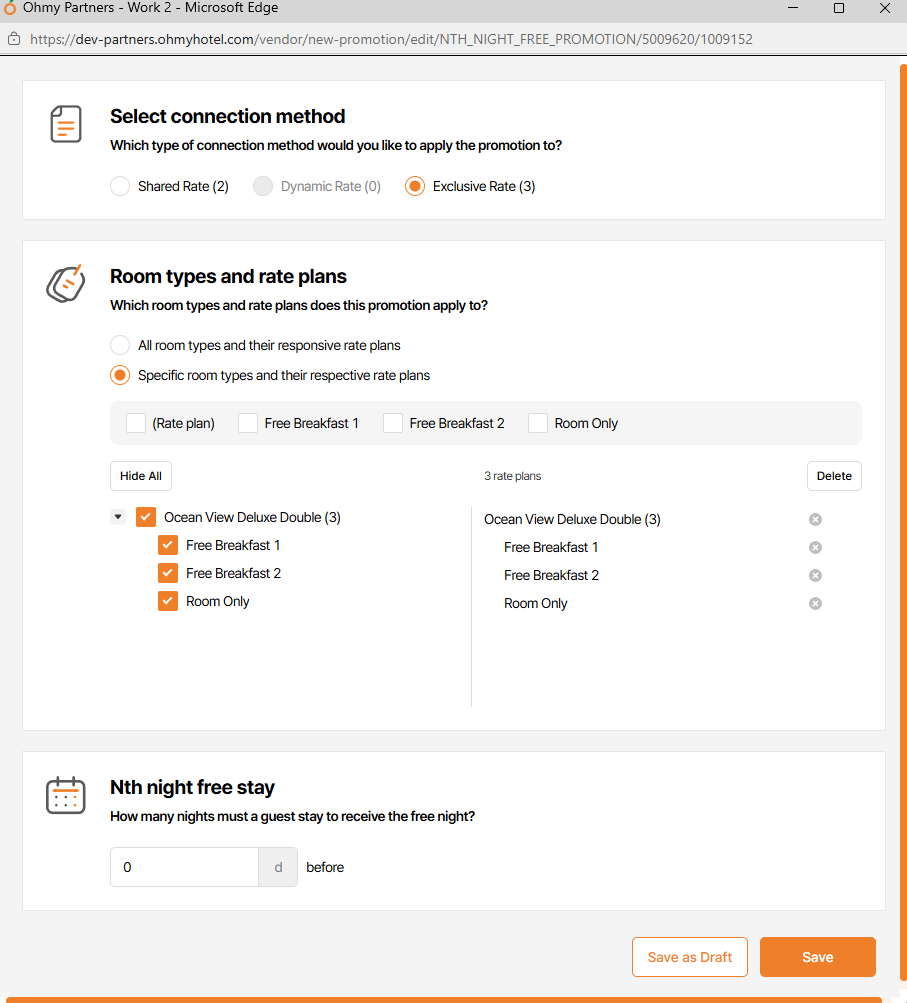Remove Ocean View Deluxe Double from selected list
Screen dimensions: 907x1003
pyautogui.click(x=815, y=519)
